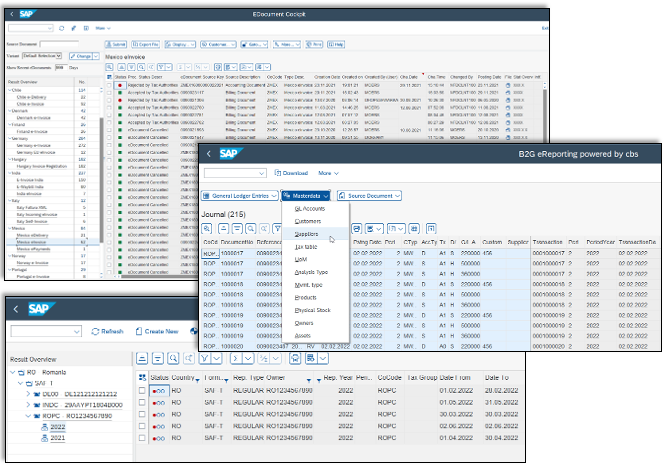Click the refresh icon in EDocument Cockpit
667x467 pixels.
coord(62,28)
